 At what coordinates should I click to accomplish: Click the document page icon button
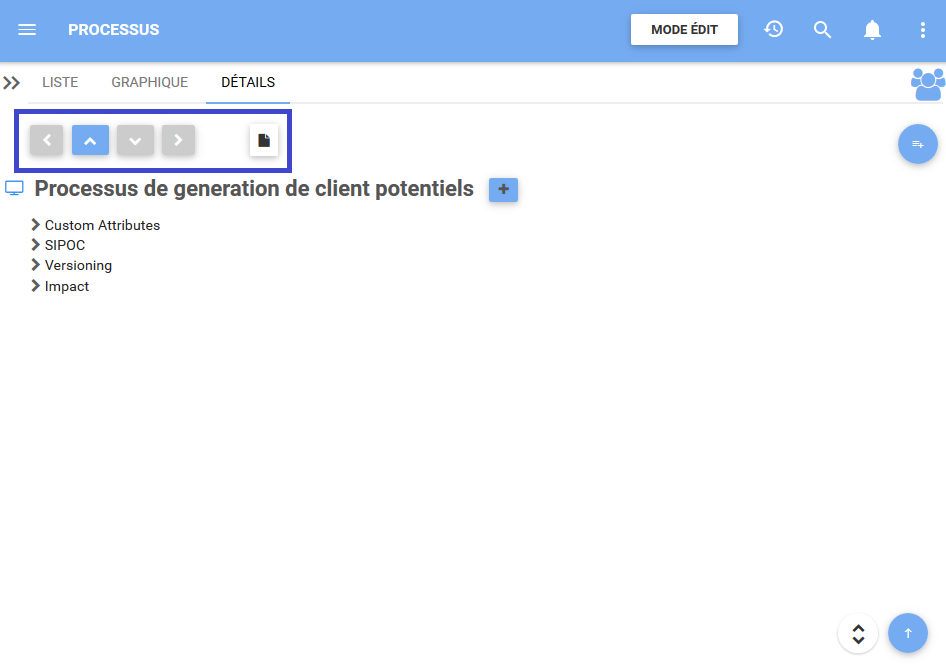point(264,141)
